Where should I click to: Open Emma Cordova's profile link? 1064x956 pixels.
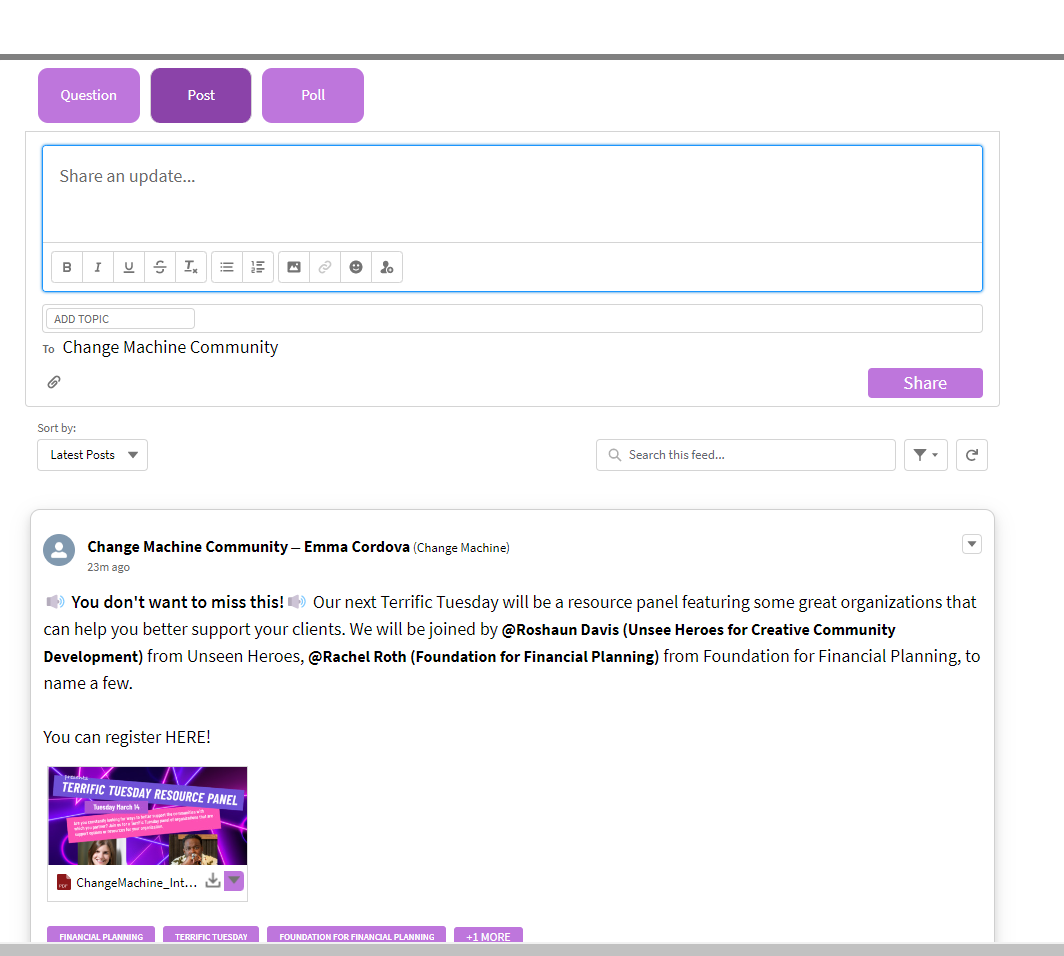point(357,547)
